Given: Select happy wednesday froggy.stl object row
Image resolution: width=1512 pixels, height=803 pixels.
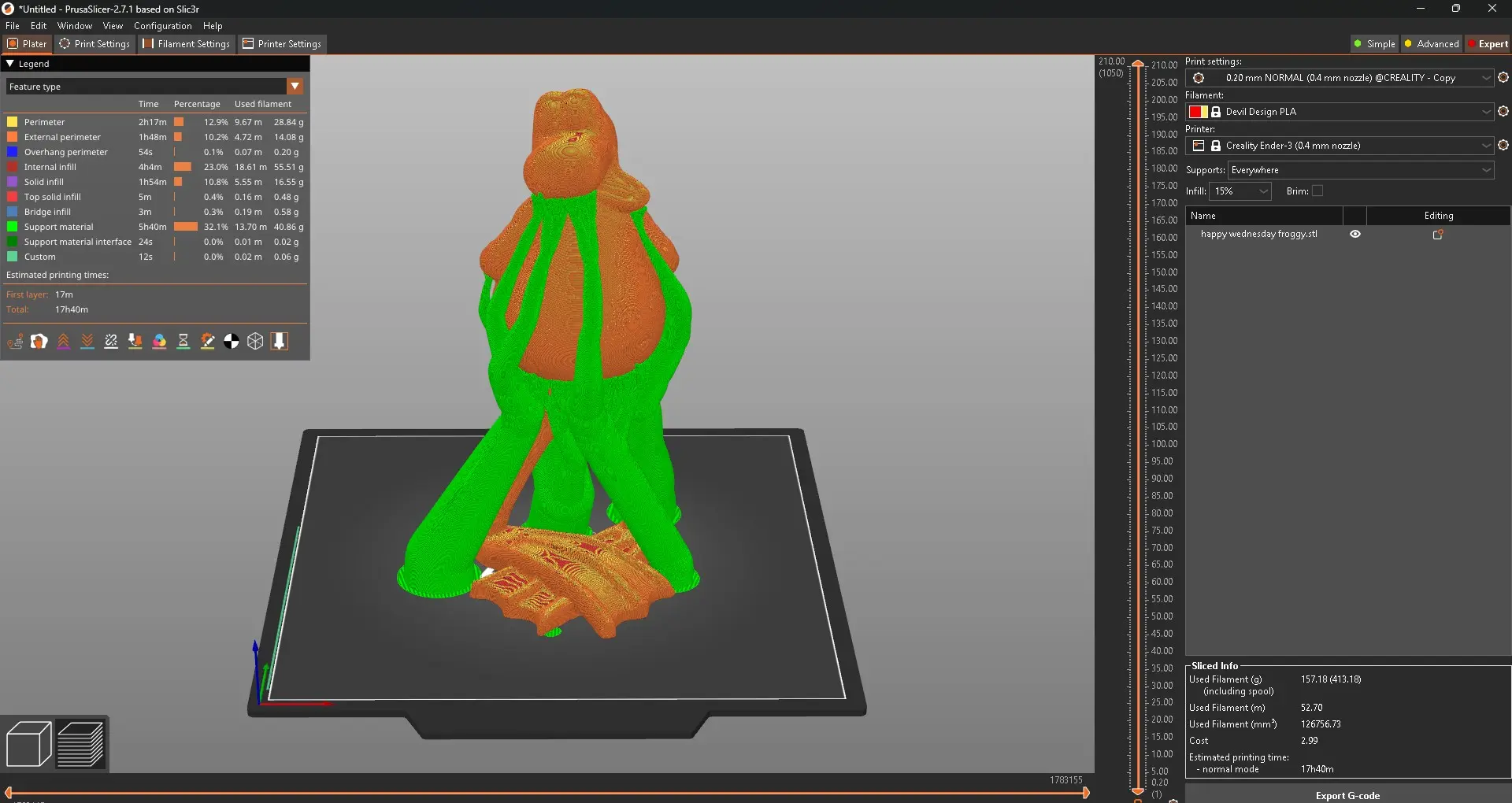Looking at the screenshot, I should [1347, 234].
